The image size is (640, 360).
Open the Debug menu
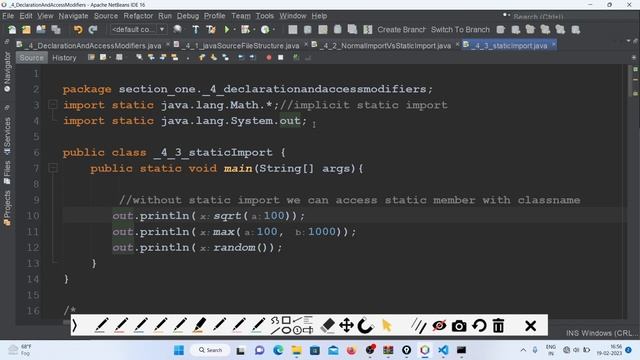(188, 16)
